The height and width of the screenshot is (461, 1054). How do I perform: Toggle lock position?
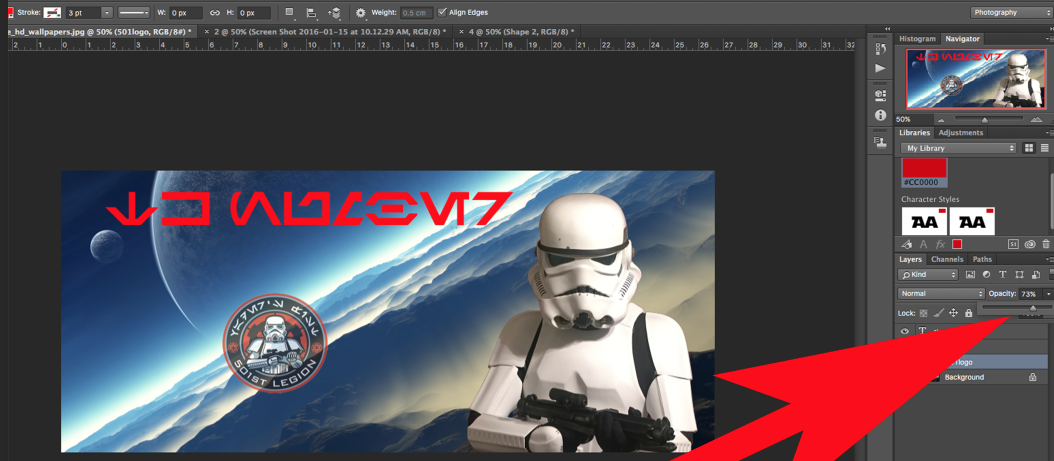954,313
